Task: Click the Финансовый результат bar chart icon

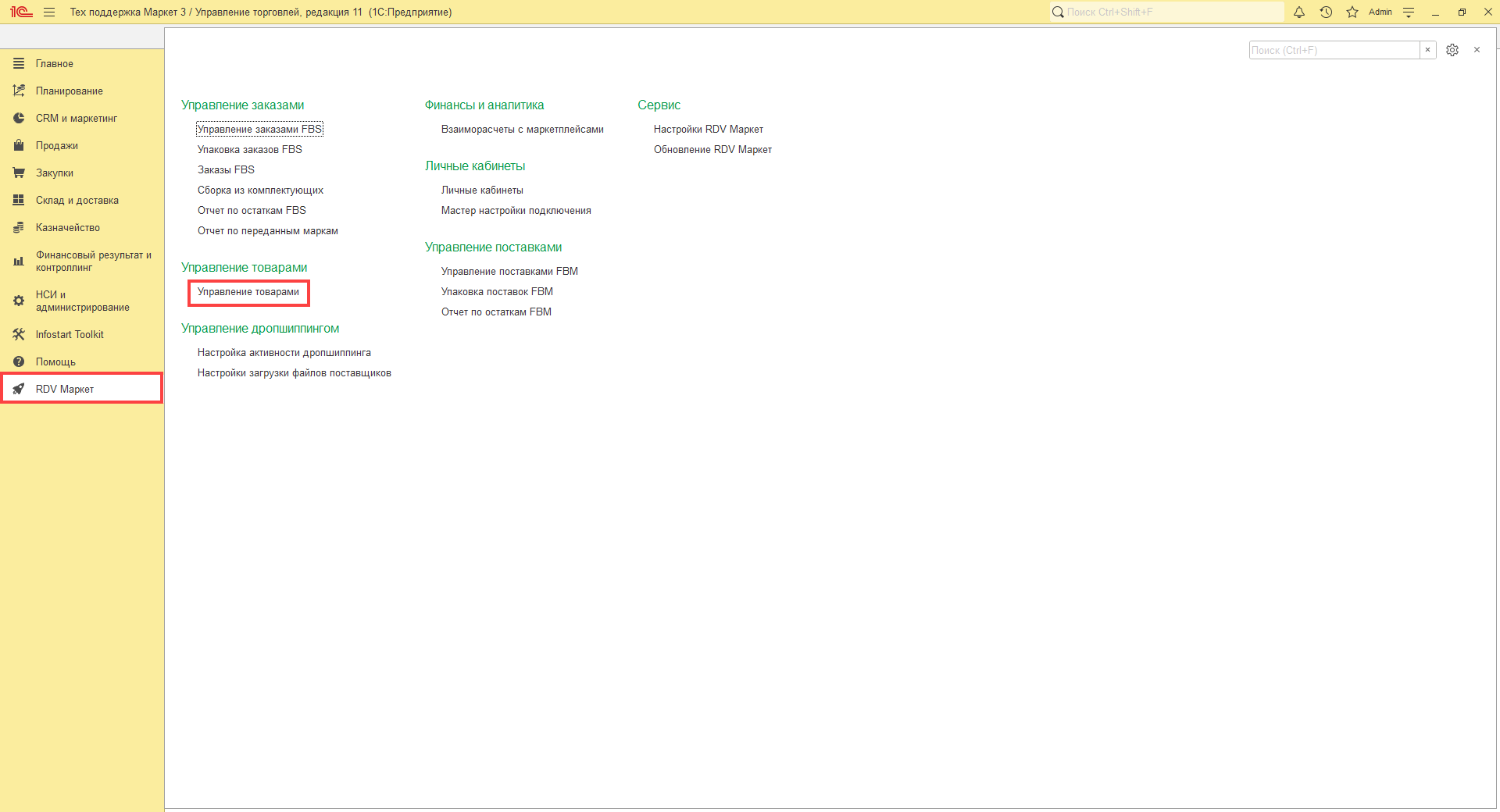Action: click(19, 261)
